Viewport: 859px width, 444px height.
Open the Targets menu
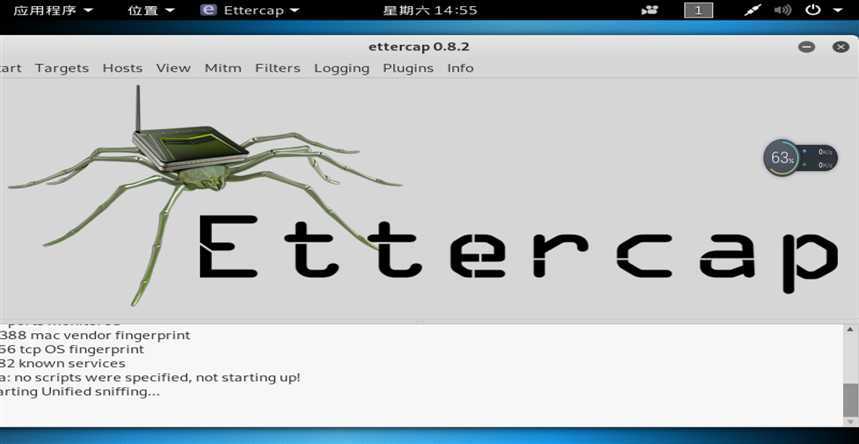[x=62, y=68]
